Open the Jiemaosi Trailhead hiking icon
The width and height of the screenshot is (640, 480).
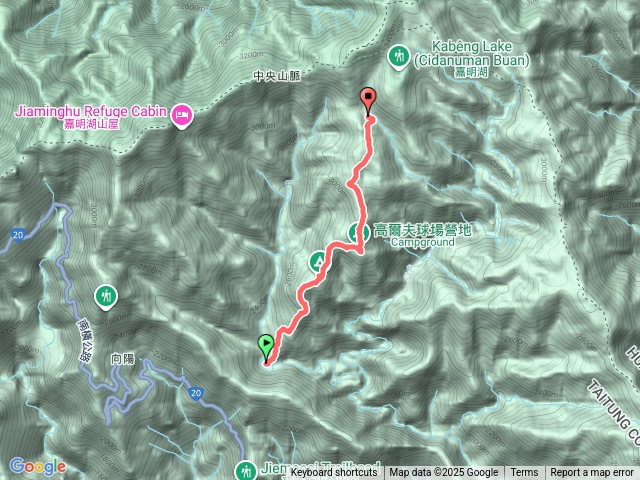coord(246,470)
